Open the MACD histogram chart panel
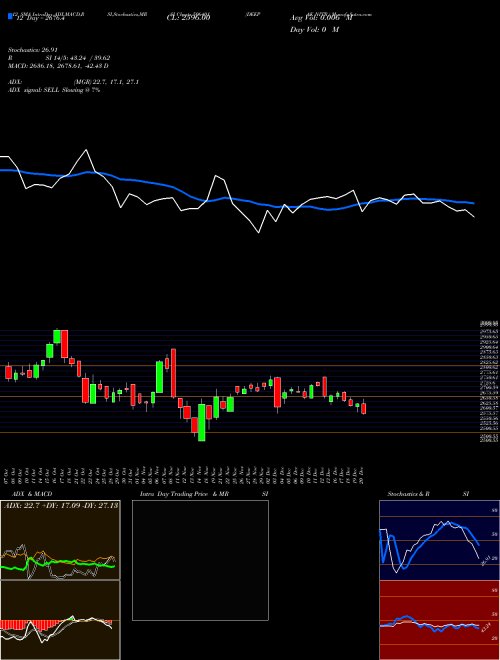Screen dimensions: 500x660 pos(60,620)
